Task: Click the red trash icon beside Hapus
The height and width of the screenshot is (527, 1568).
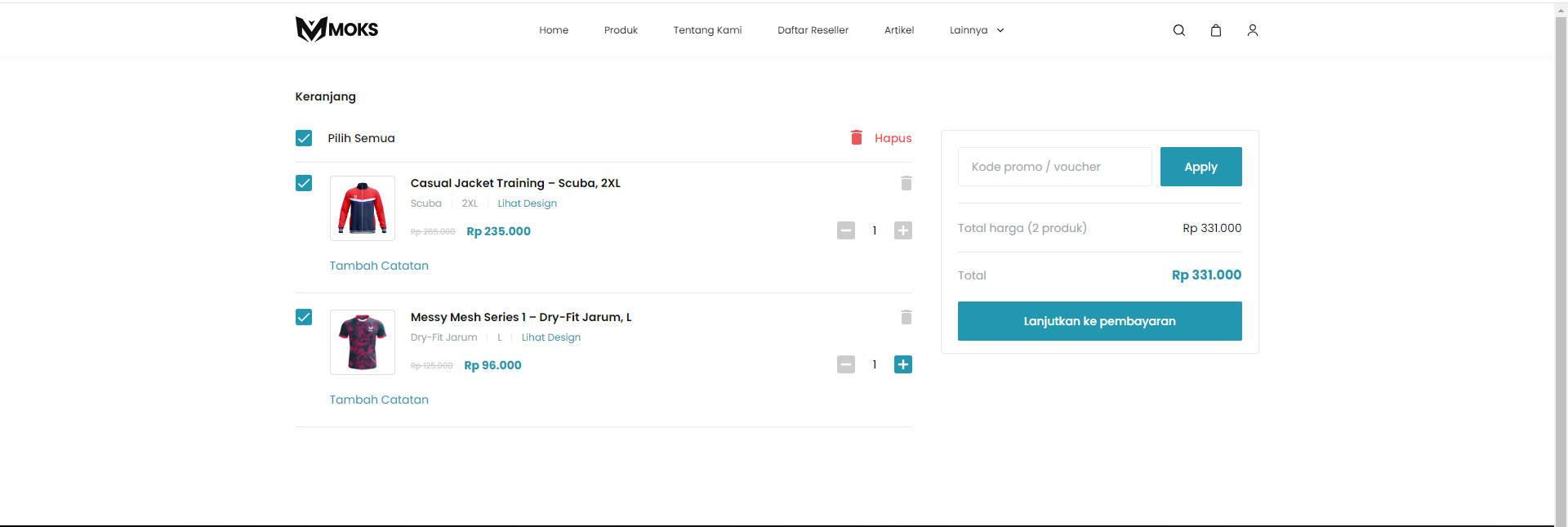Action: coord(856,137)
